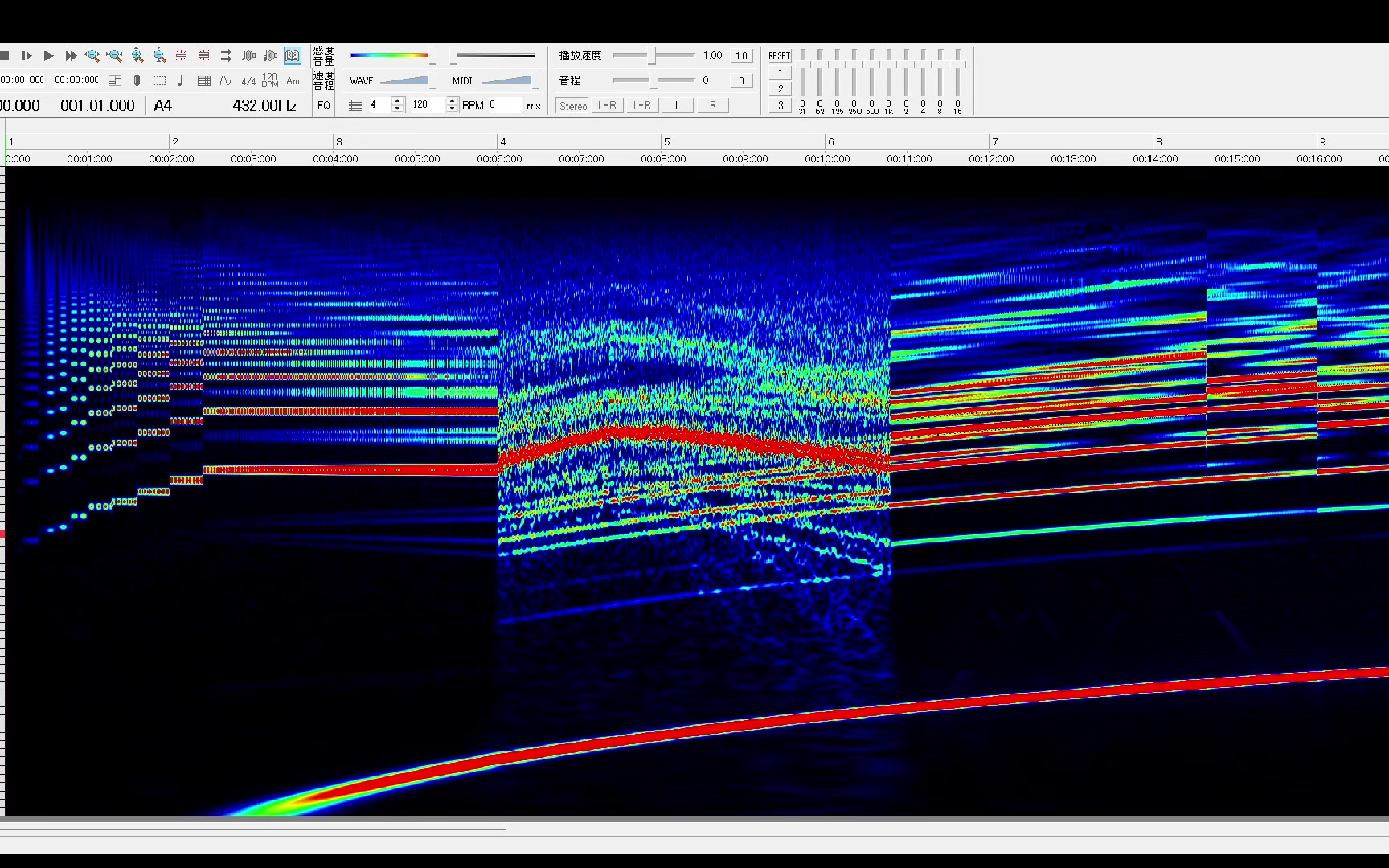Decrease the 120 BPM stepper value

click(453, 108)
